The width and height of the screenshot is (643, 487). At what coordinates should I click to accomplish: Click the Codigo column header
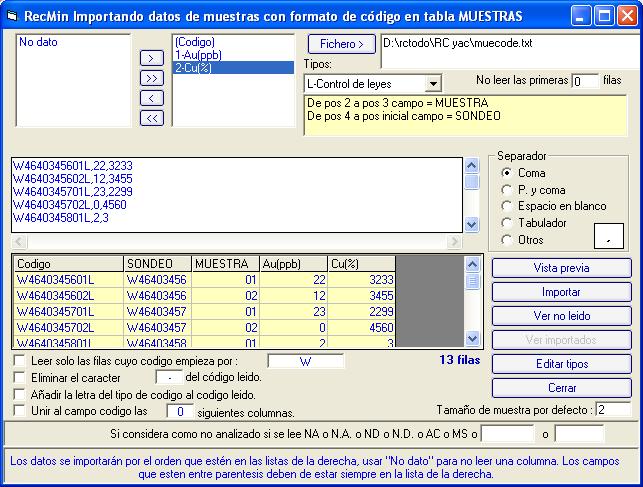[68, 264]
